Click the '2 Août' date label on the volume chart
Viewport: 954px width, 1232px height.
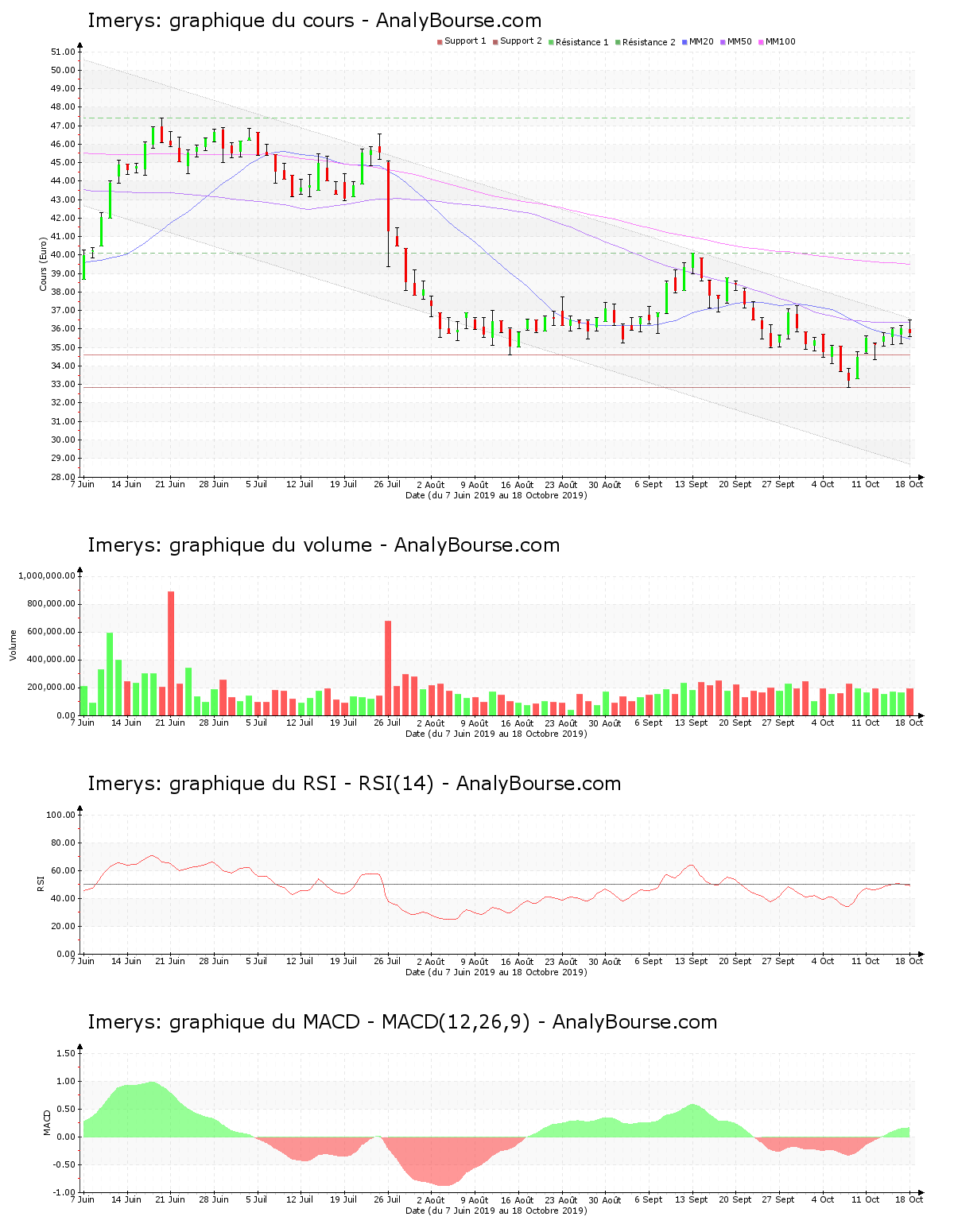click(431, 723)
